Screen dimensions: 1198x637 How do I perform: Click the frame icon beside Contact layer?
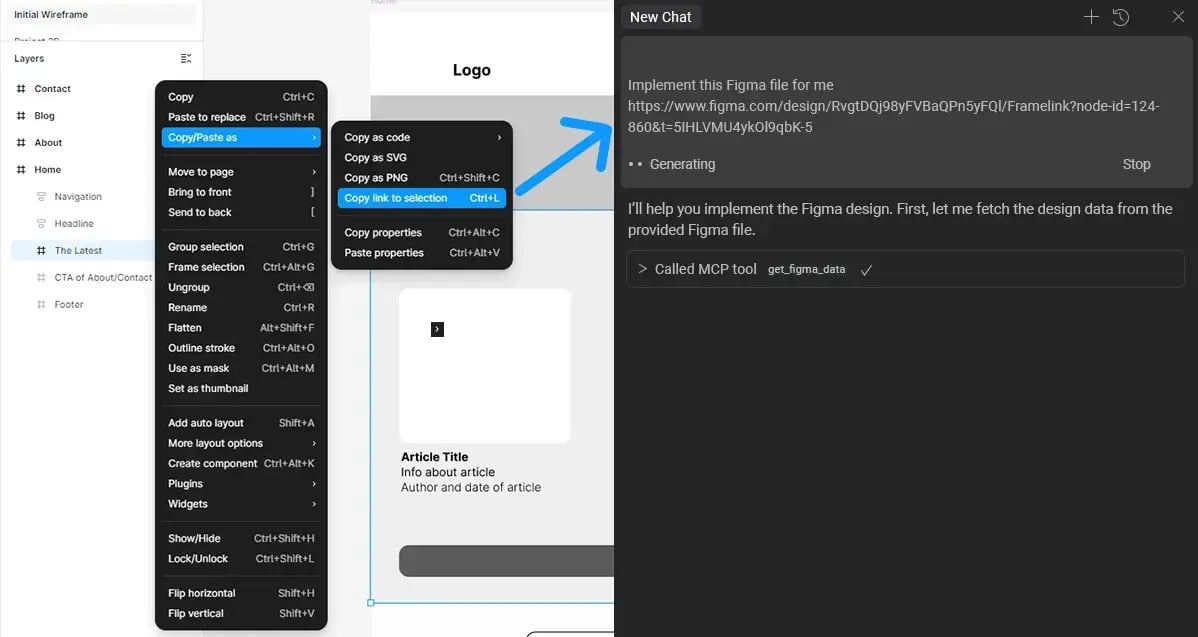21,89
